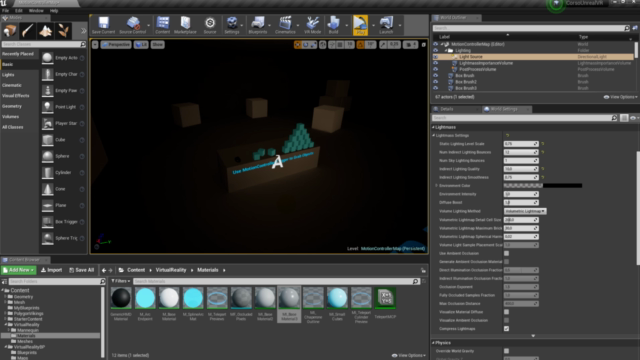Open the Cinematic placement category
Viewport: 640px width, 360px height.
(19, 85)
